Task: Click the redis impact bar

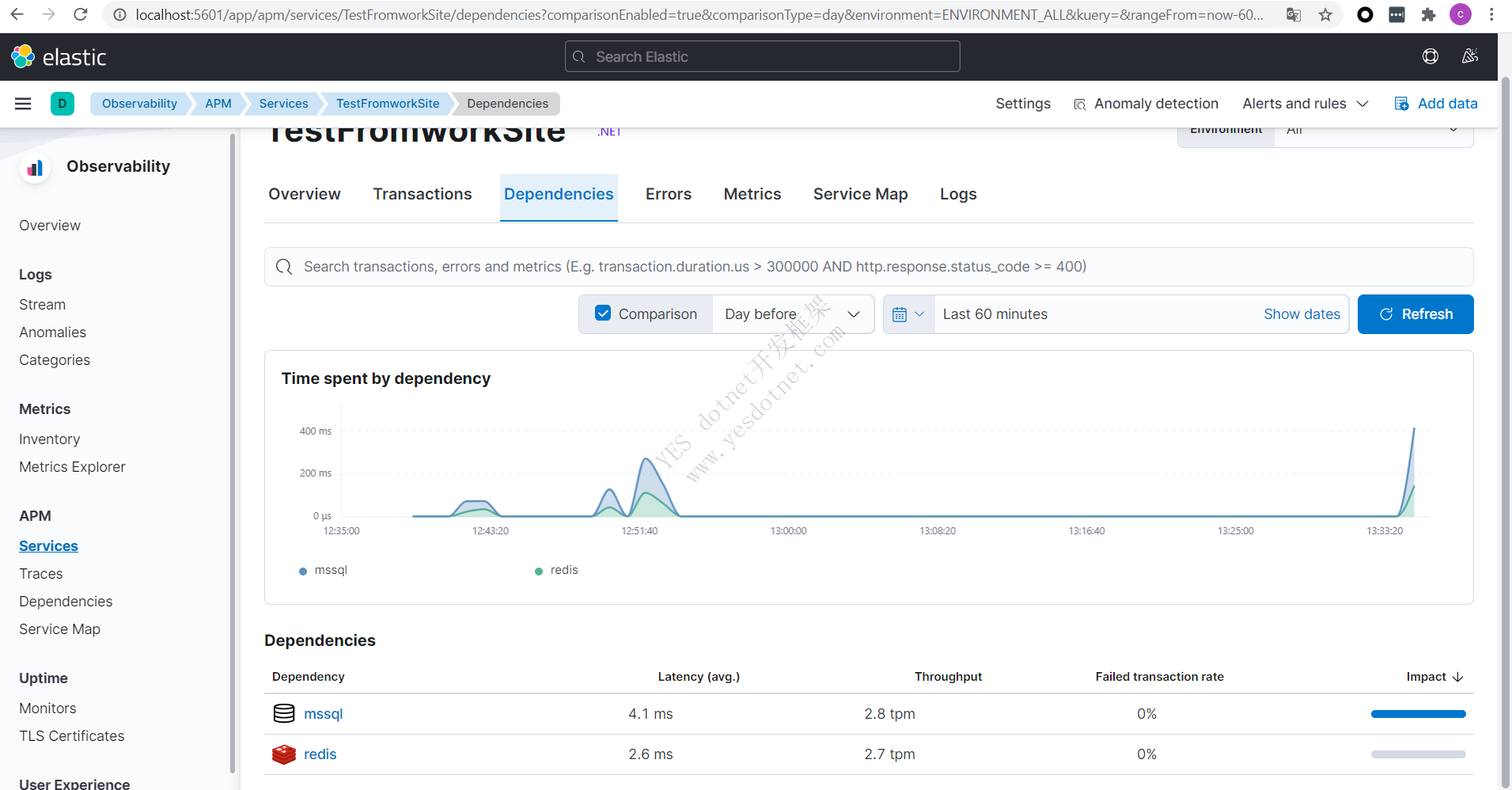Action: coord(1418,754)
